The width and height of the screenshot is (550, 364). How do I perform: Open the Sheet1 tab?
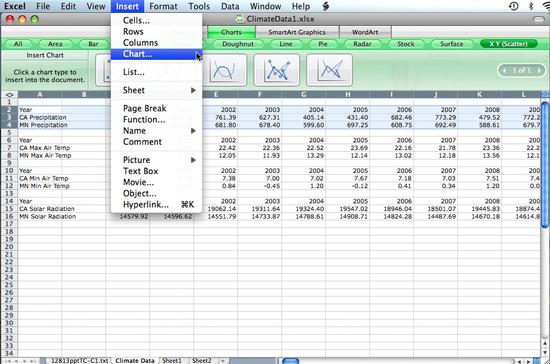tap(172, 360)
